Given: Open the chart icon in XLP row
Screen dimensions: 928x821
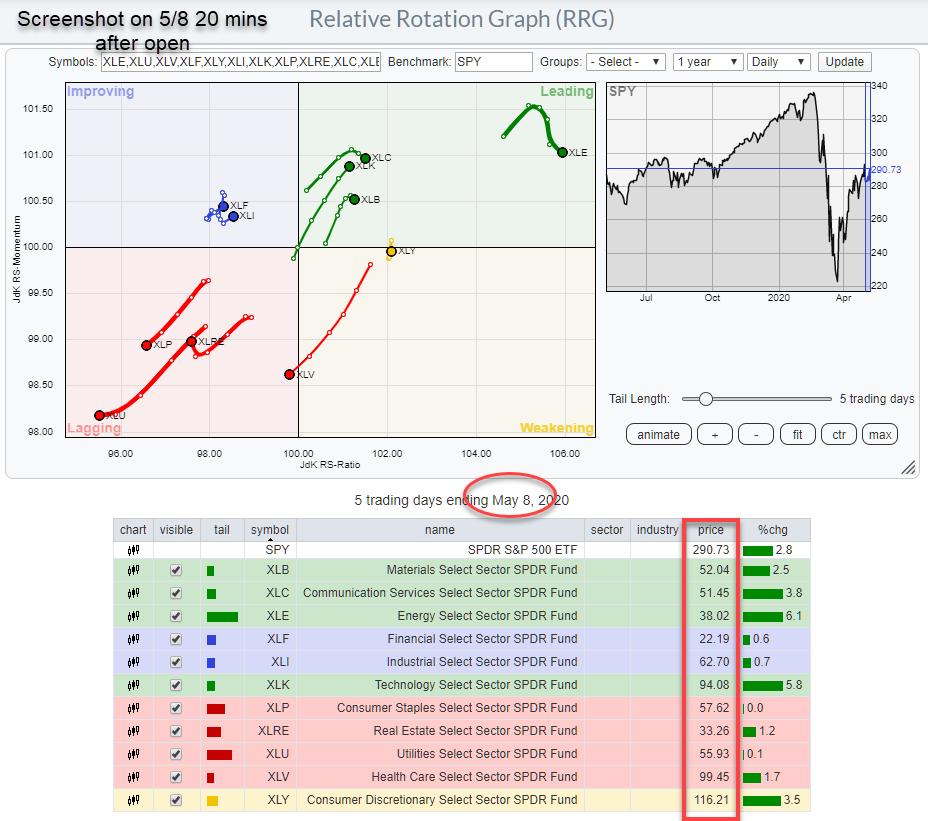Looking at the screenshot, I should pos(133,708).
